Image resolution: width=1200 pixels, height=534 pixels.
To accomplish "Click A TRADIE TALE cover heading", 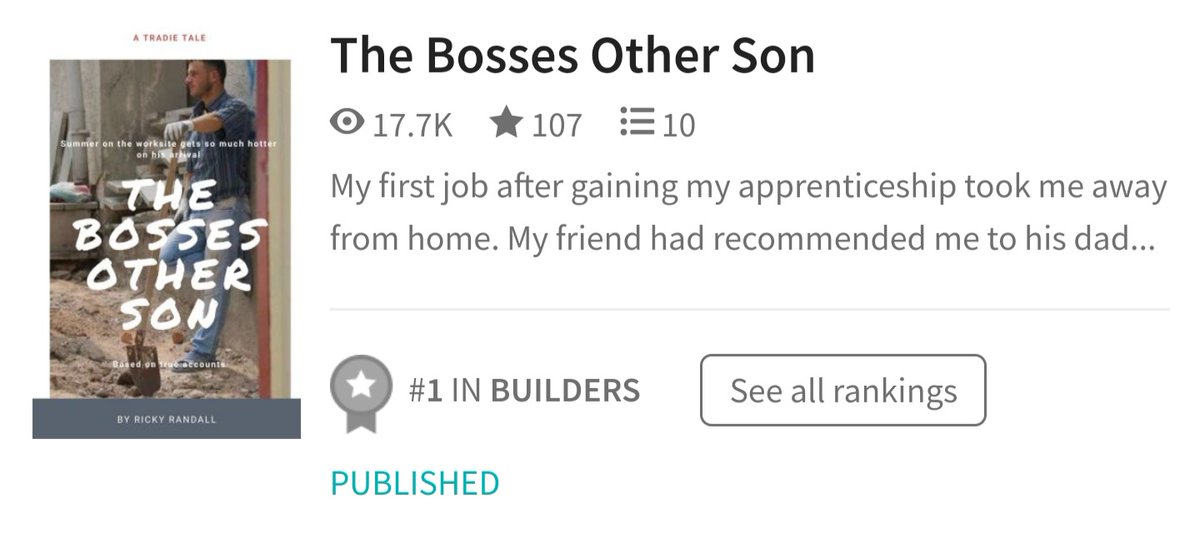I will 169,37.
